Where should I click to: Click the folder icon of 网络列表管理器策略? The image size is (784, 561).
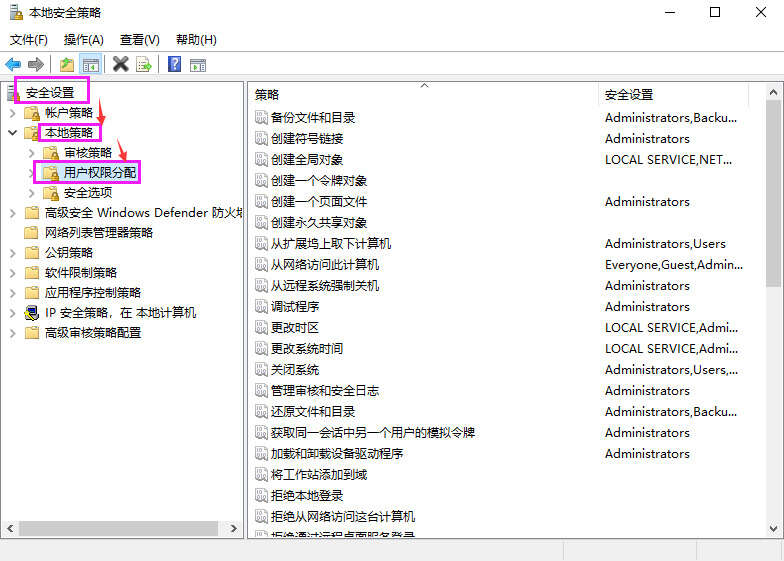[32, 232]
